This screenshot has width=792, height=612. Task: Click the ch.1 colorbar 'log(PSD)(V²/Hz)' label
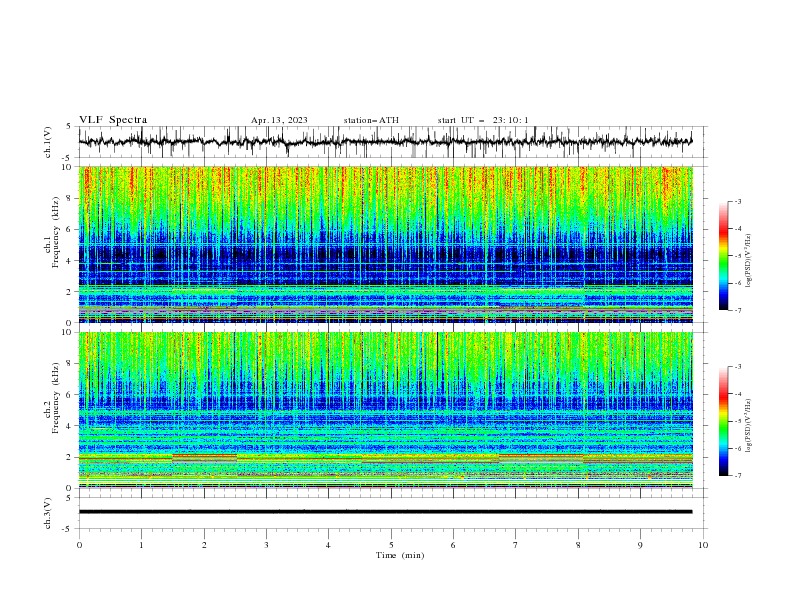click(x=748, y=261)
